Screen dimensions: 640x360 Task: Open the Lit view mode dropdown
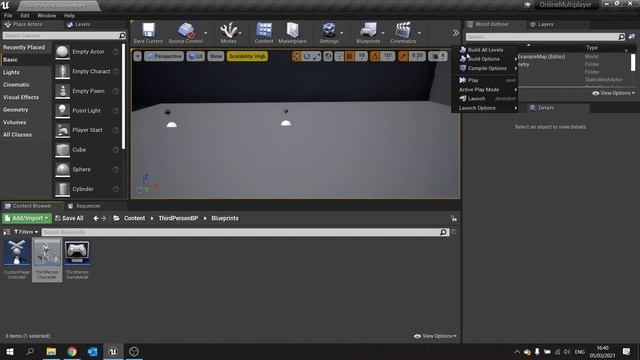pos(196,56)
